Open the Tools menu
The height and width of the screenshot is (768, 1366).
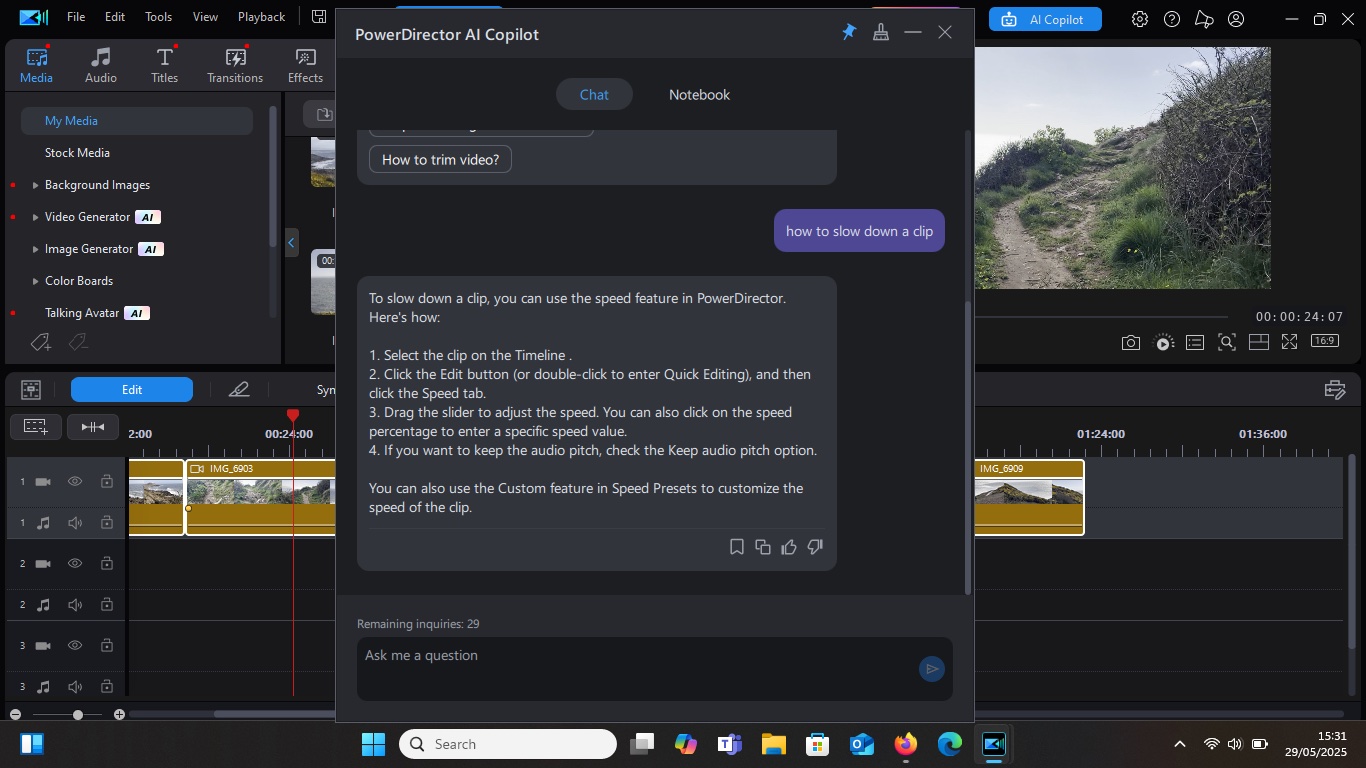[x=158, y=17]
